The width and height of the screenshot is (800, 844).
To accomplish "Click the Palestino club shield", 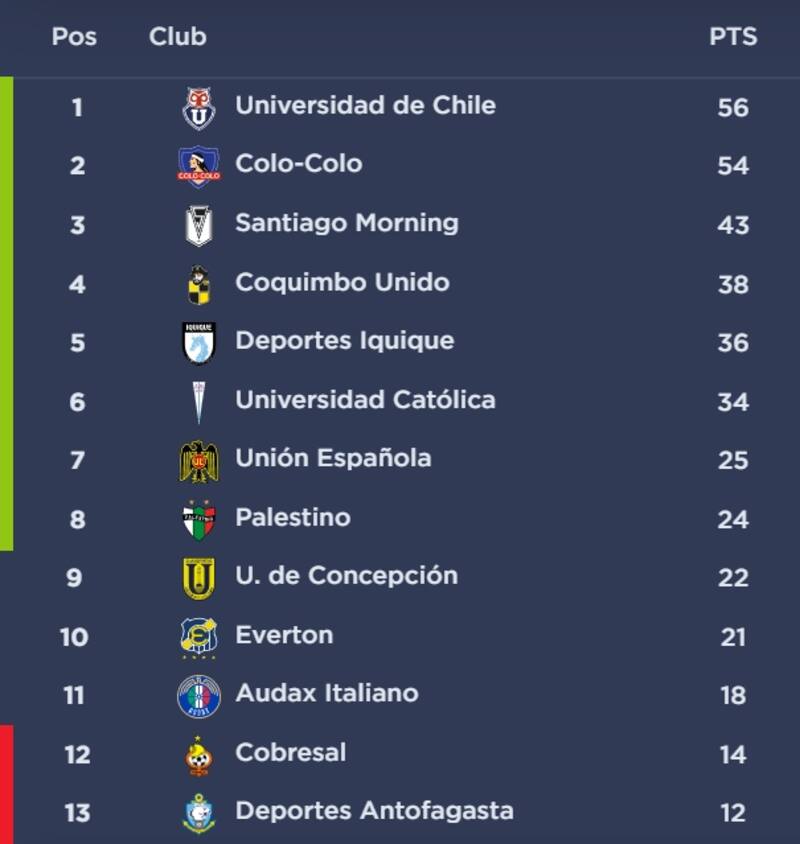I will click(199, 520).
